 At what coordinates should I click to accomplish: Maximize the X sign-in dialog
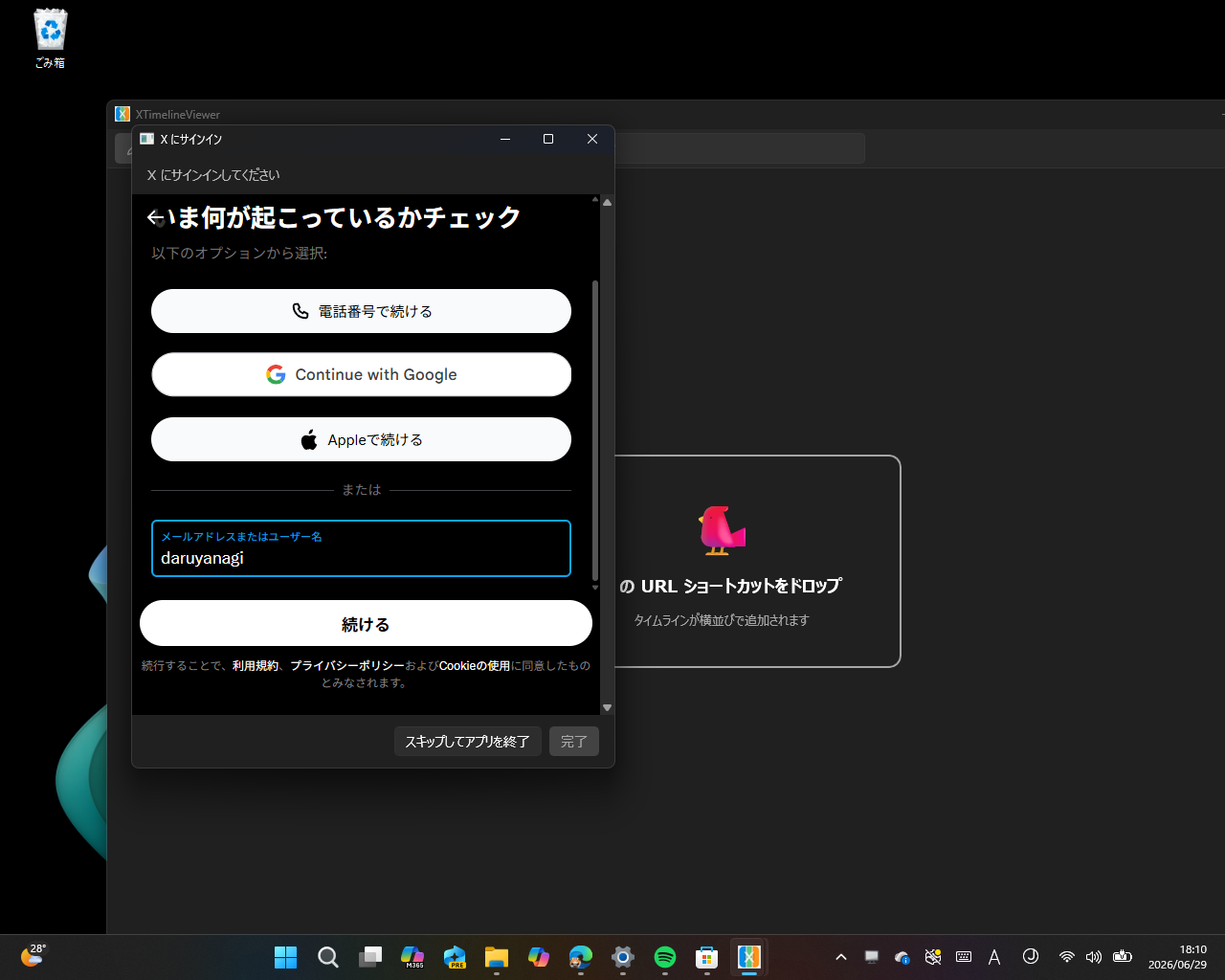pyautogui.click(x=548, y=139)
